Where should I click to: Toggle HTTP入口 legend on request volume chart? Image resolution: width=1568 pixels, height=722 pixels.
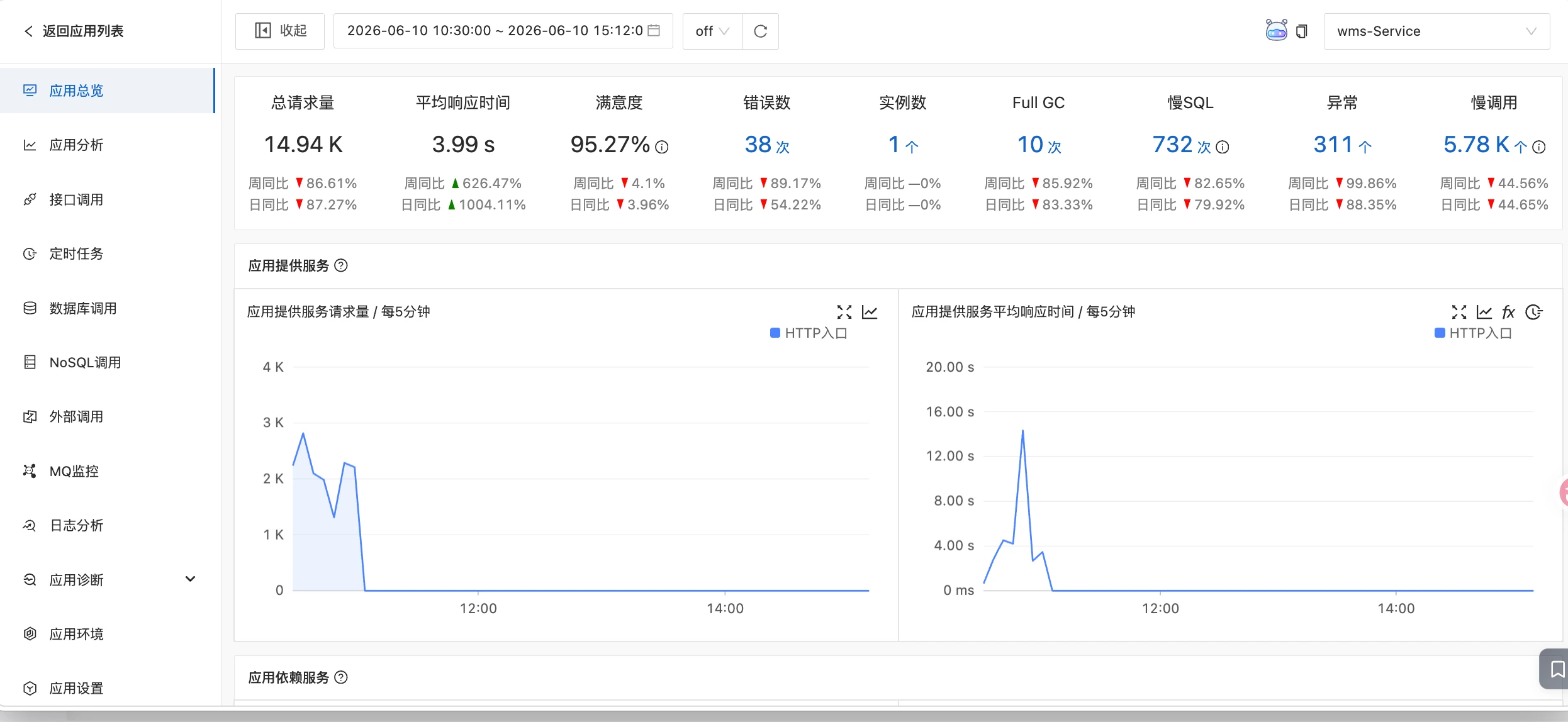(809, 333)
